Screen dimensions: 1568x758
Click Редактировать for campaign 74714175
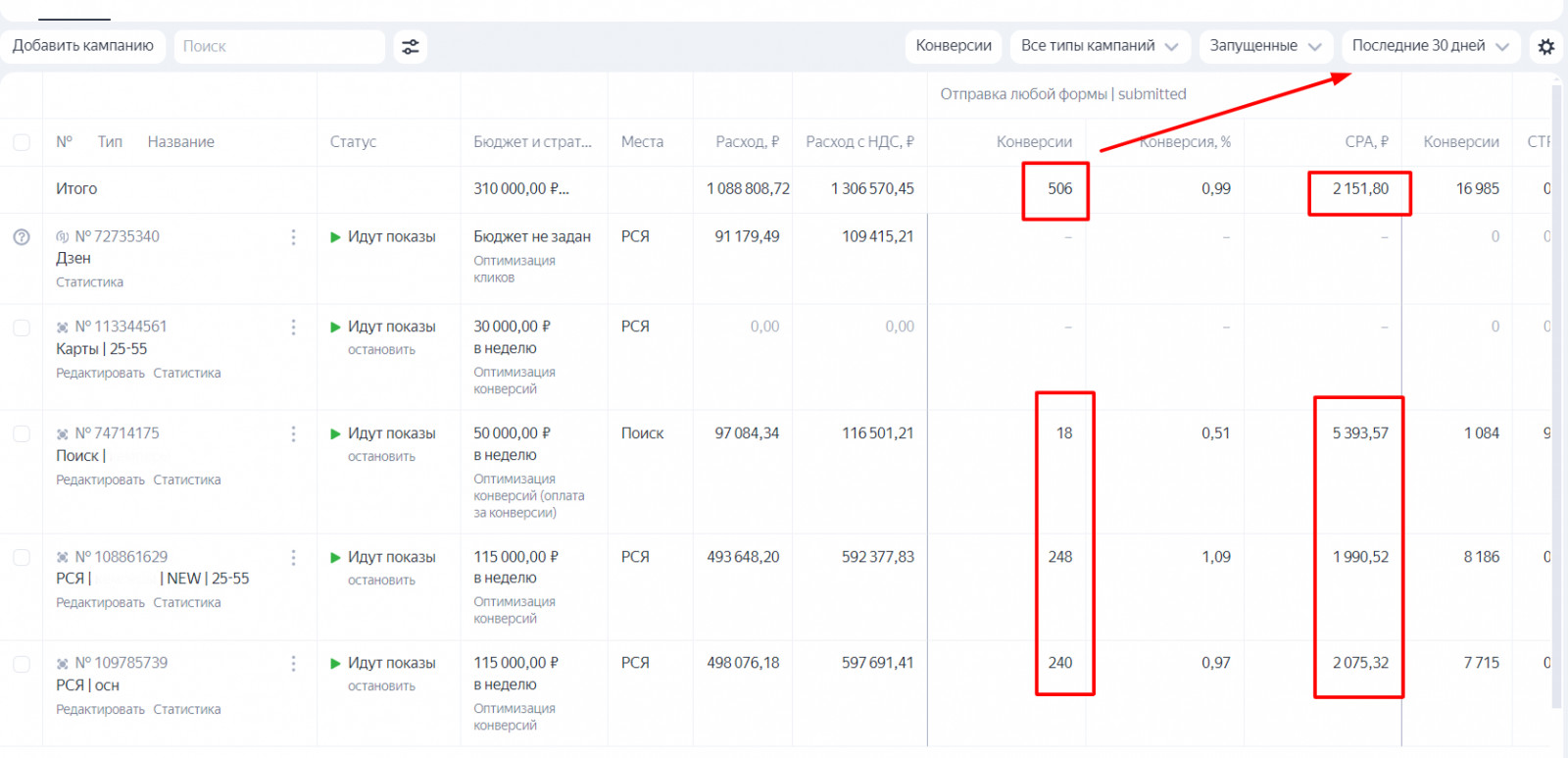pyautogui.click(x=100, y=480)
